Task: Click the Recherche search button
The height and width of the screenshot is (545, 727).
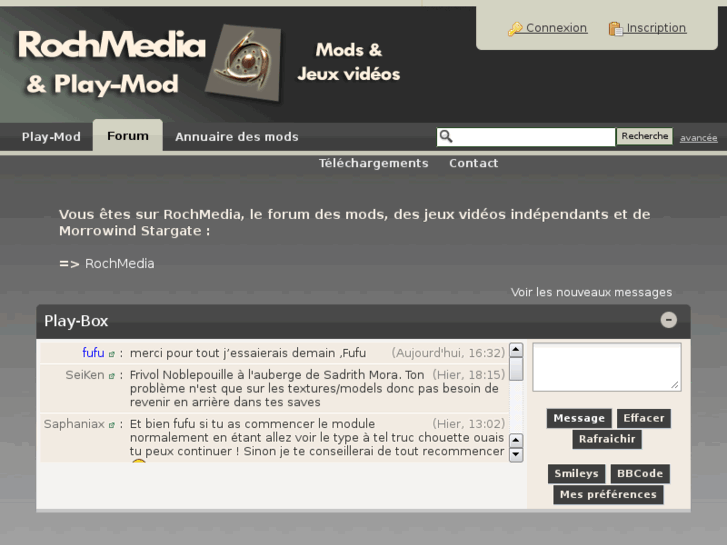Action: (644, 136)
